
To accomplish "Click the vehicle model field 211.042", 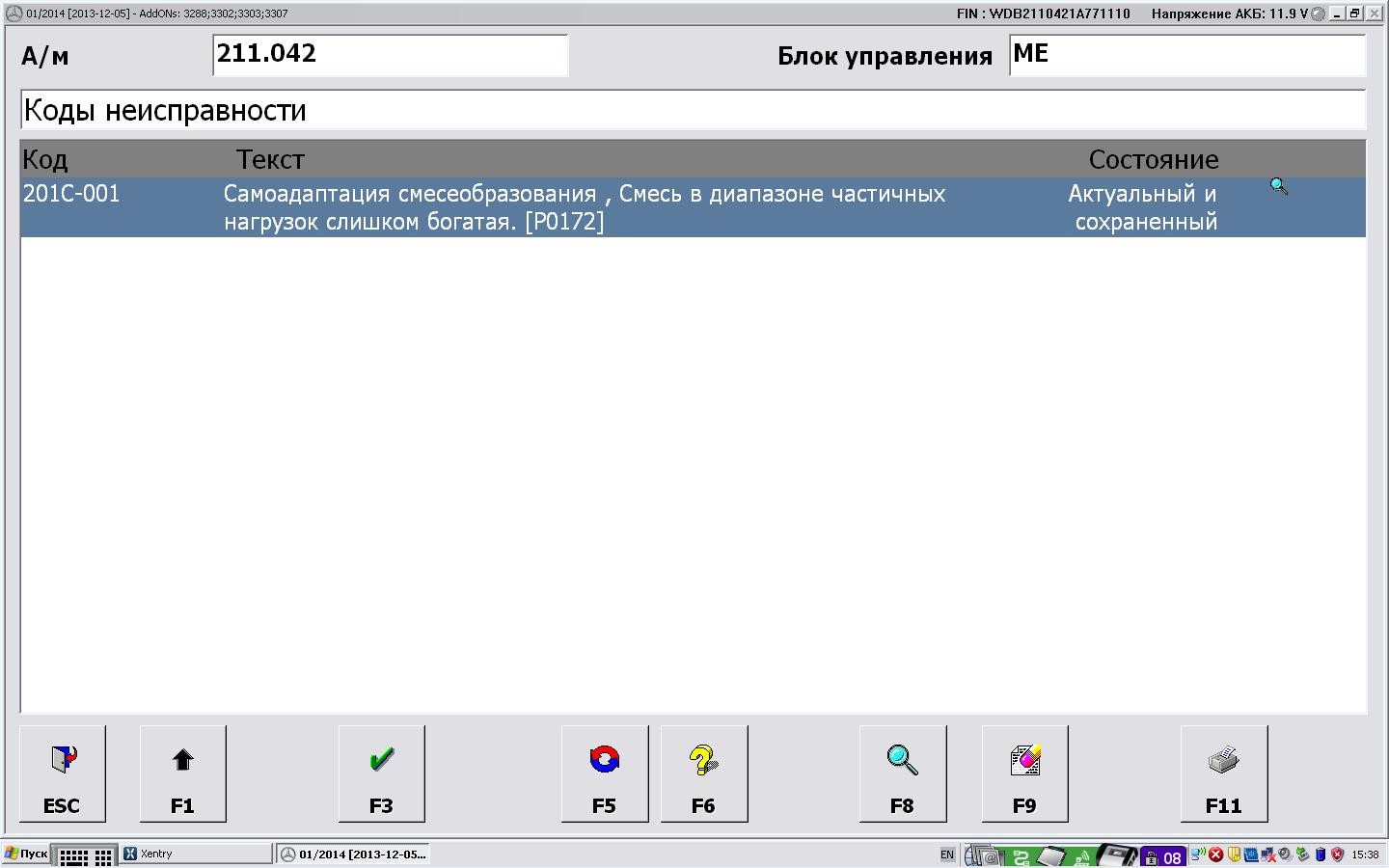I will pos(391,55).
